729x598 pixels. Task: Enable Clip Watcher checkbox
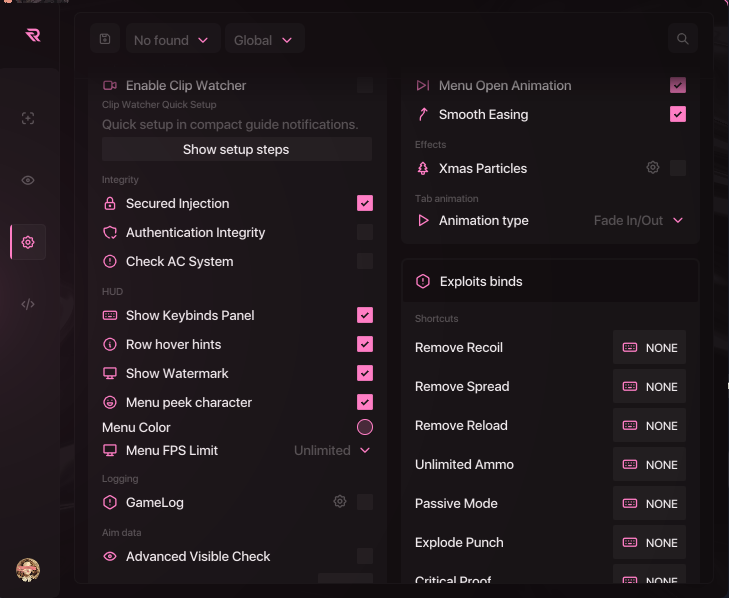[365, 86]
